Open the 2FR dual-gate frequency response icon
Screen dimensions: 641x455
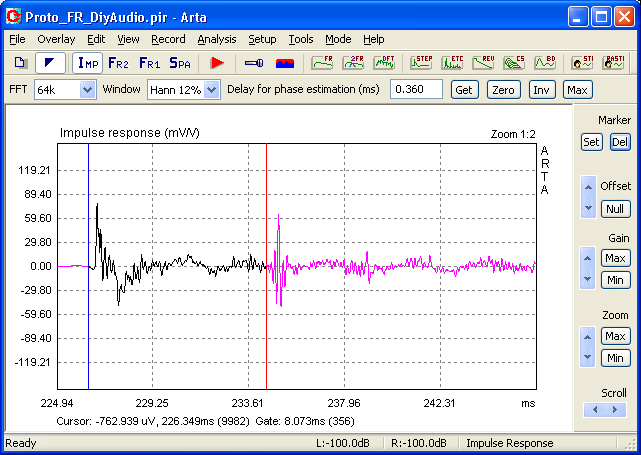tap(353, 63)
